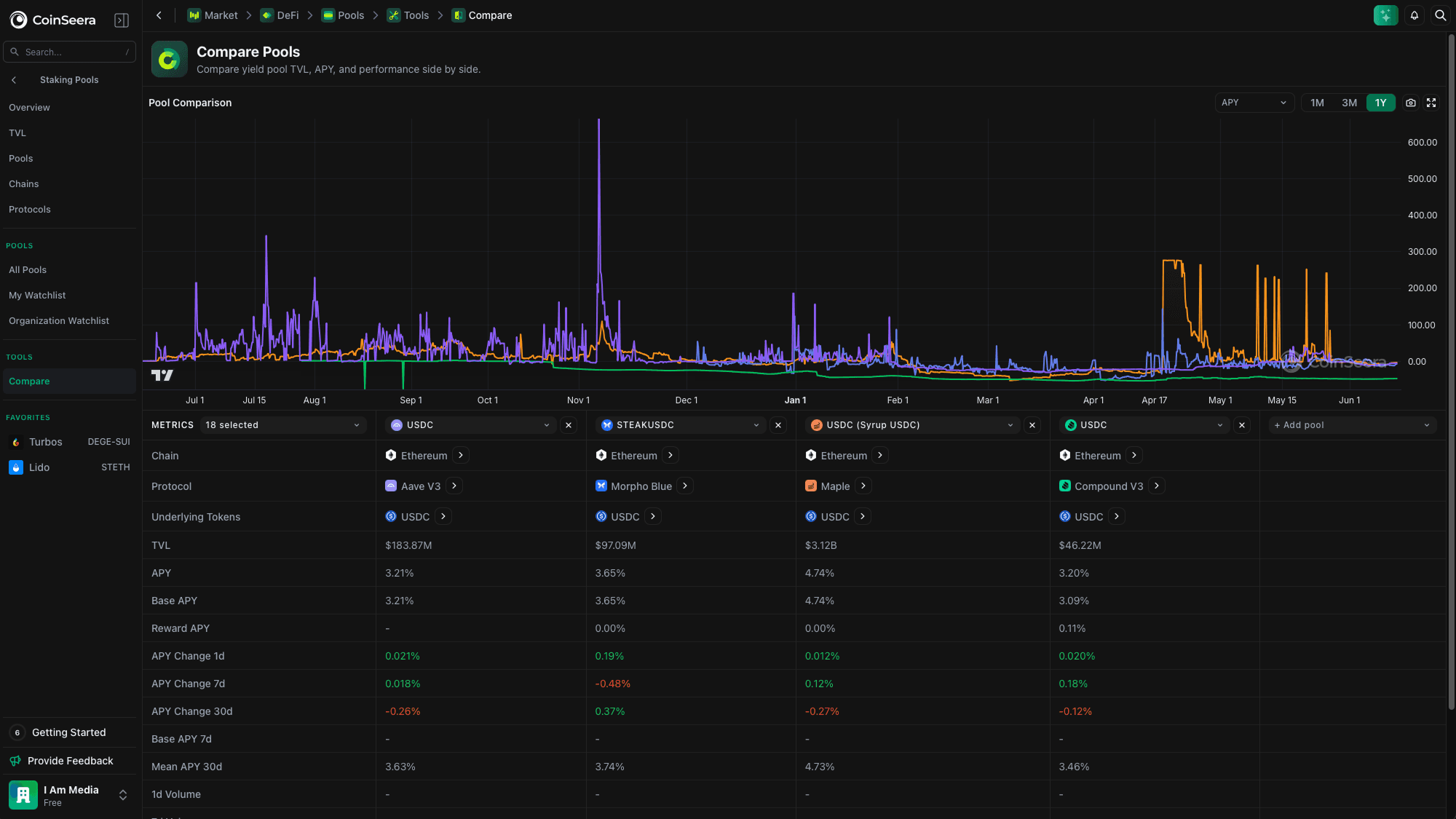Click Provide Feedback
1456x819 pixels.
[69, 761]
